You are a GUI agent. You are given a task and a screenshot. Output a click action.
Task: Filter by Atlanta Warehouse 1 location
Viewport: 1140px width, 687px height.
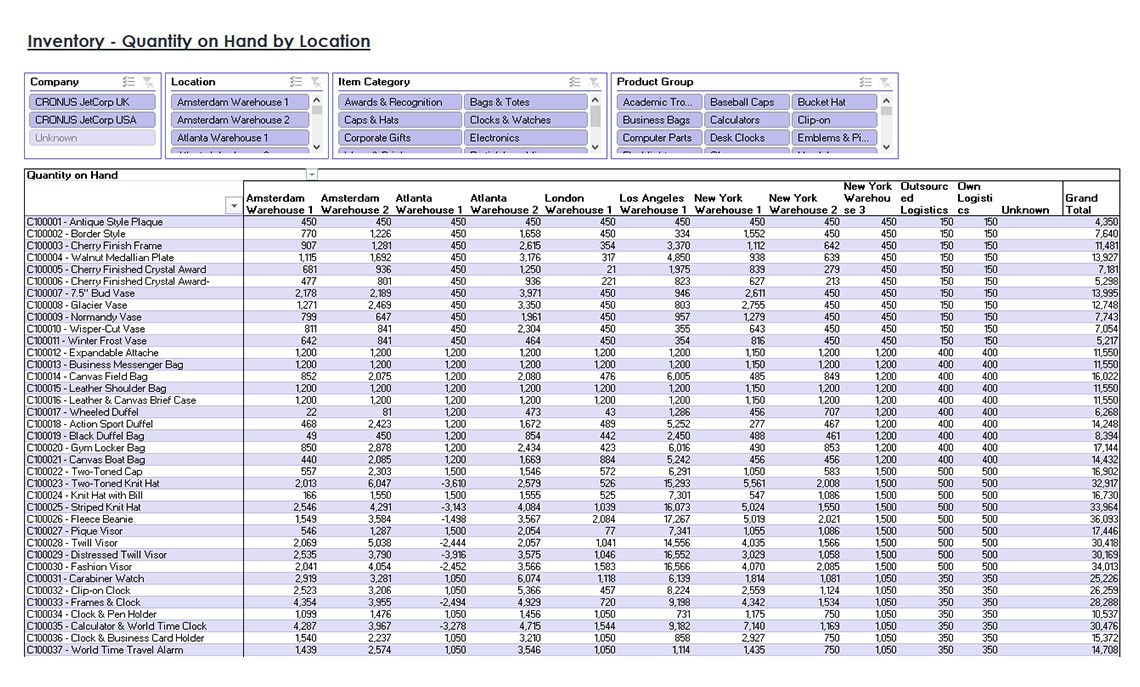pyautogui.click(x=240, y=137)
